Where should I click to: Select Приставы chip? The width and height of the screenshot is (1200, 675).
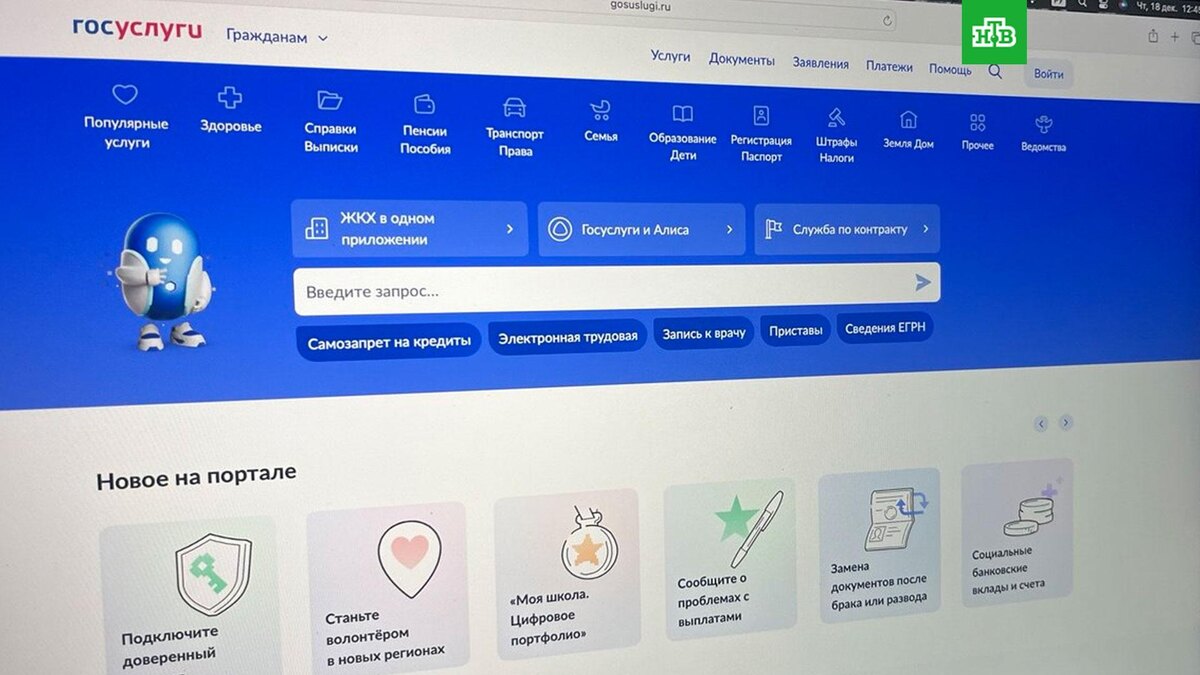[796, 330]
